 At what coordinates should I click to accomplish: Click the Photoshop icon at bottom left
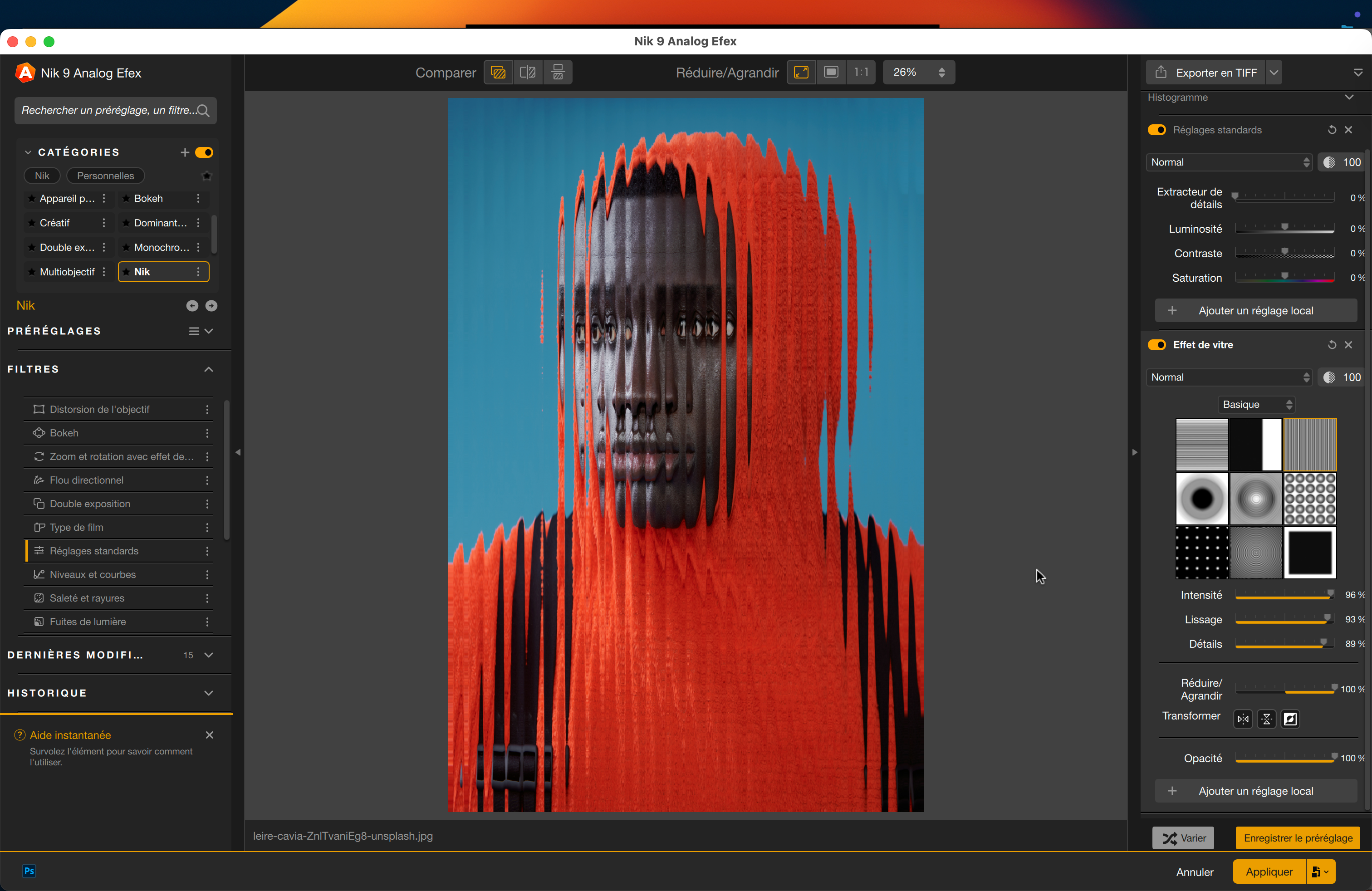29,871
